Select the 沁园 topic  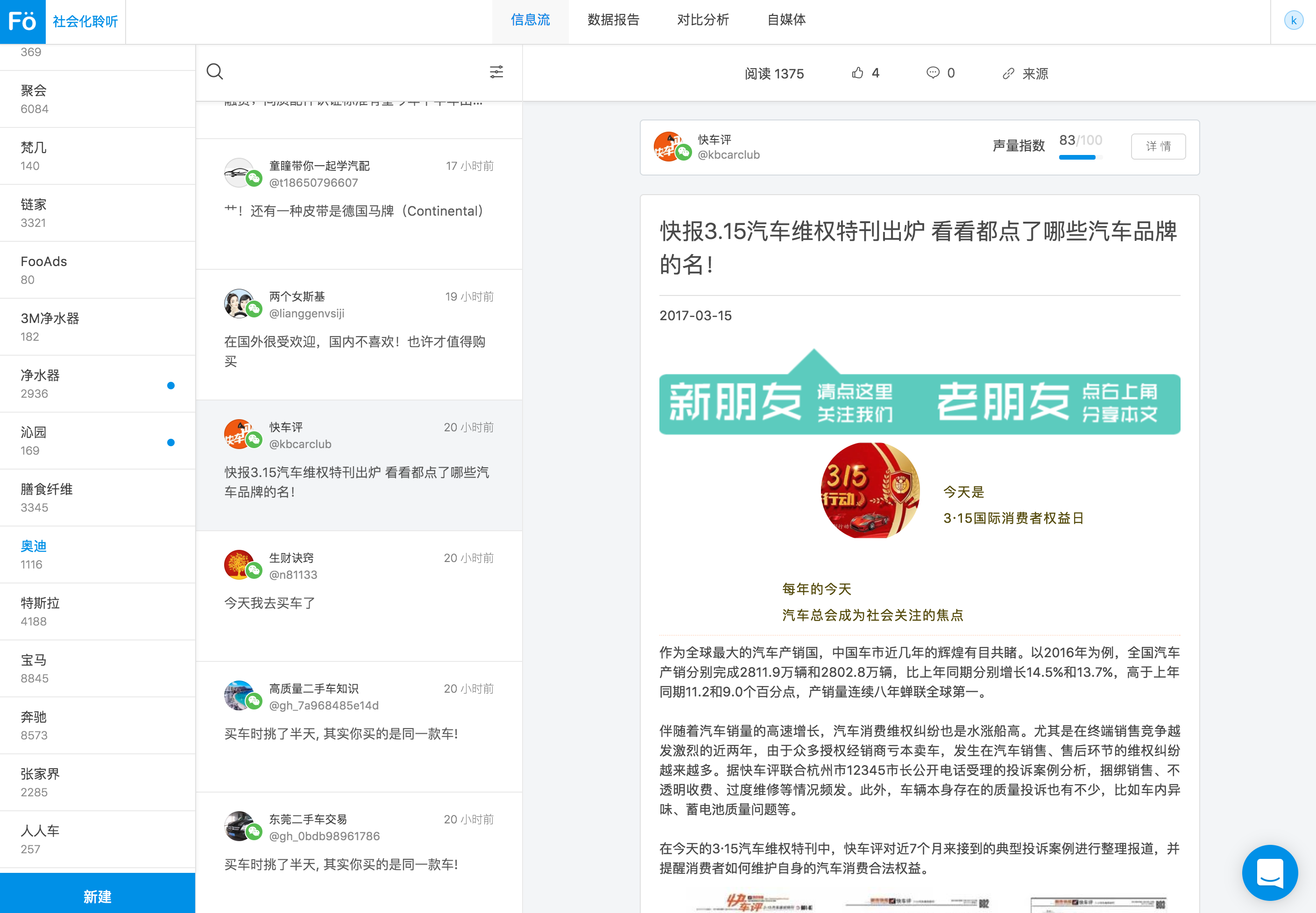pos(97,441)
